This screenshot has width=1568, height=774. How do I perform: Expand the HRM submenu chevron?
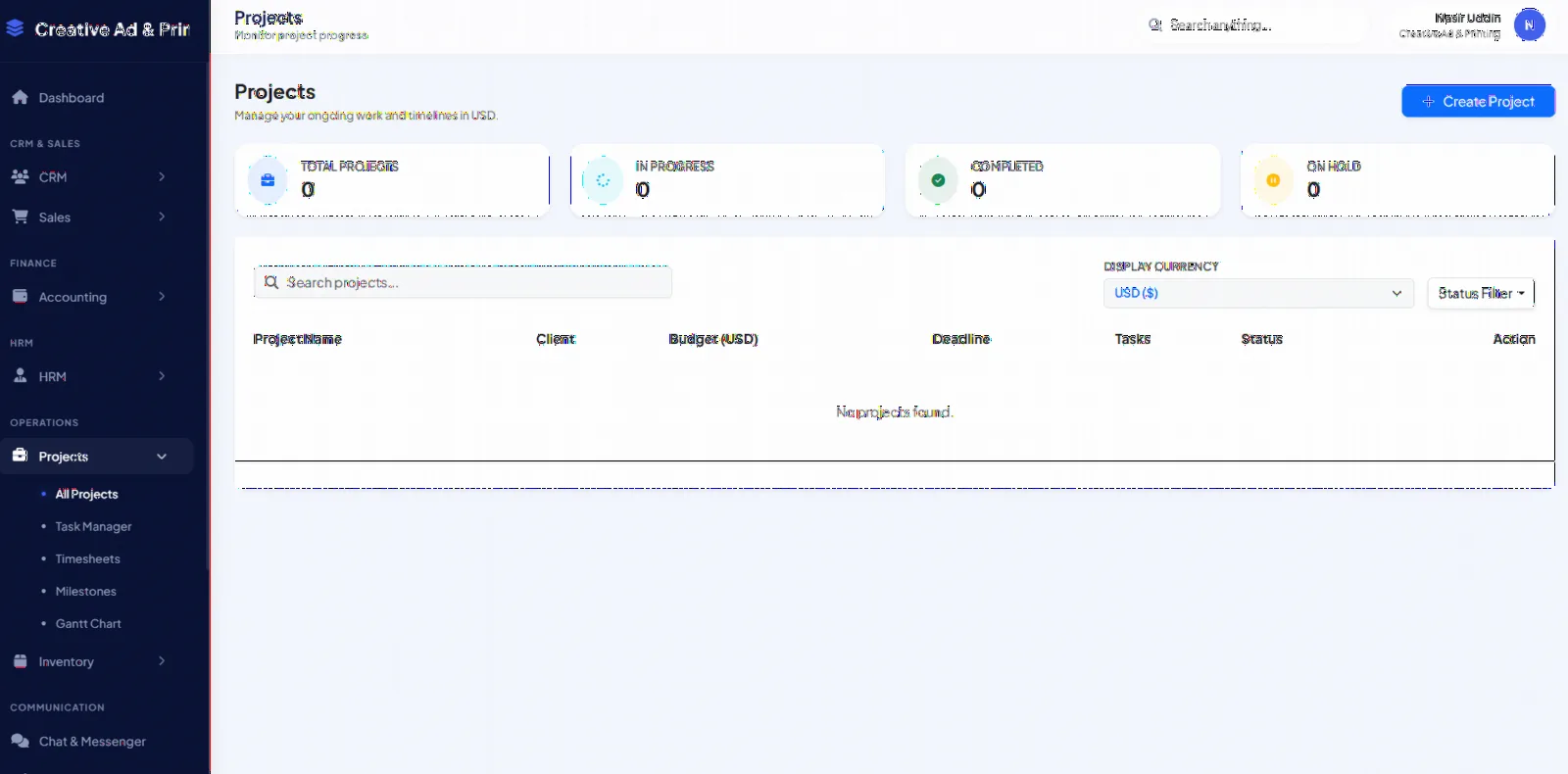(x=162, y=375)
